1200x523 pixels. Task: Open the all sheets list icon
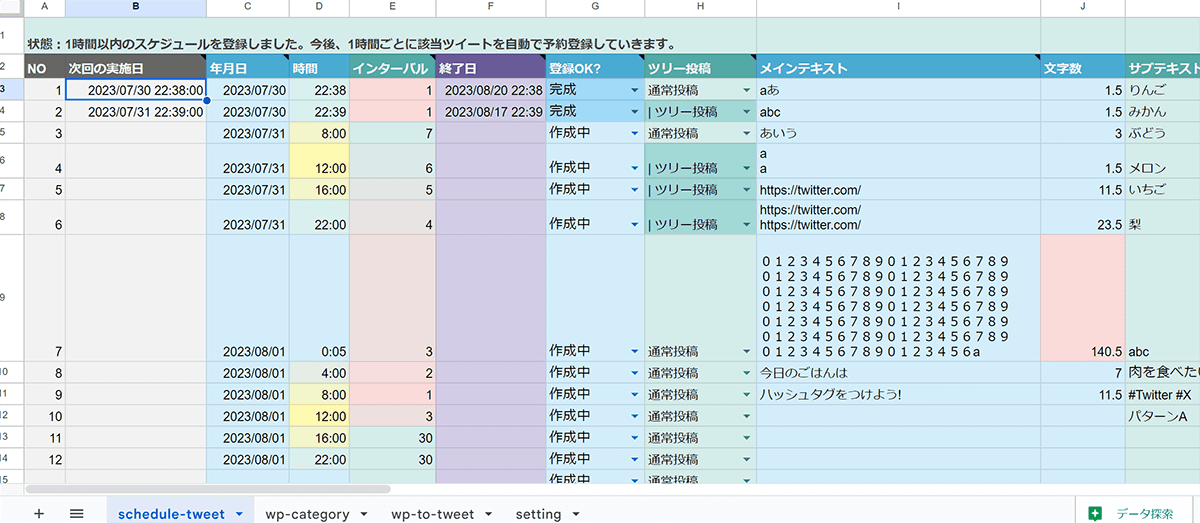tap(76, 513)
